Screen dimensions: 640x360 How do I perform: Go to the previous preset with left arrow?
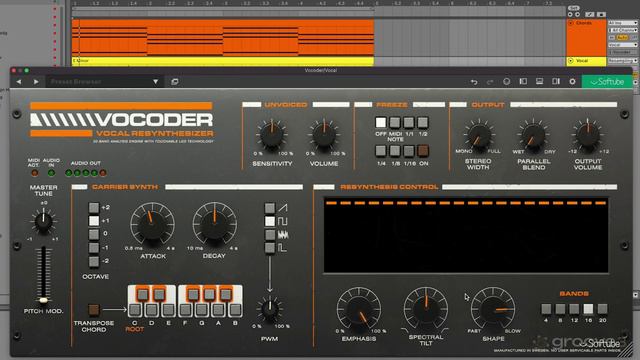[19, 82]
